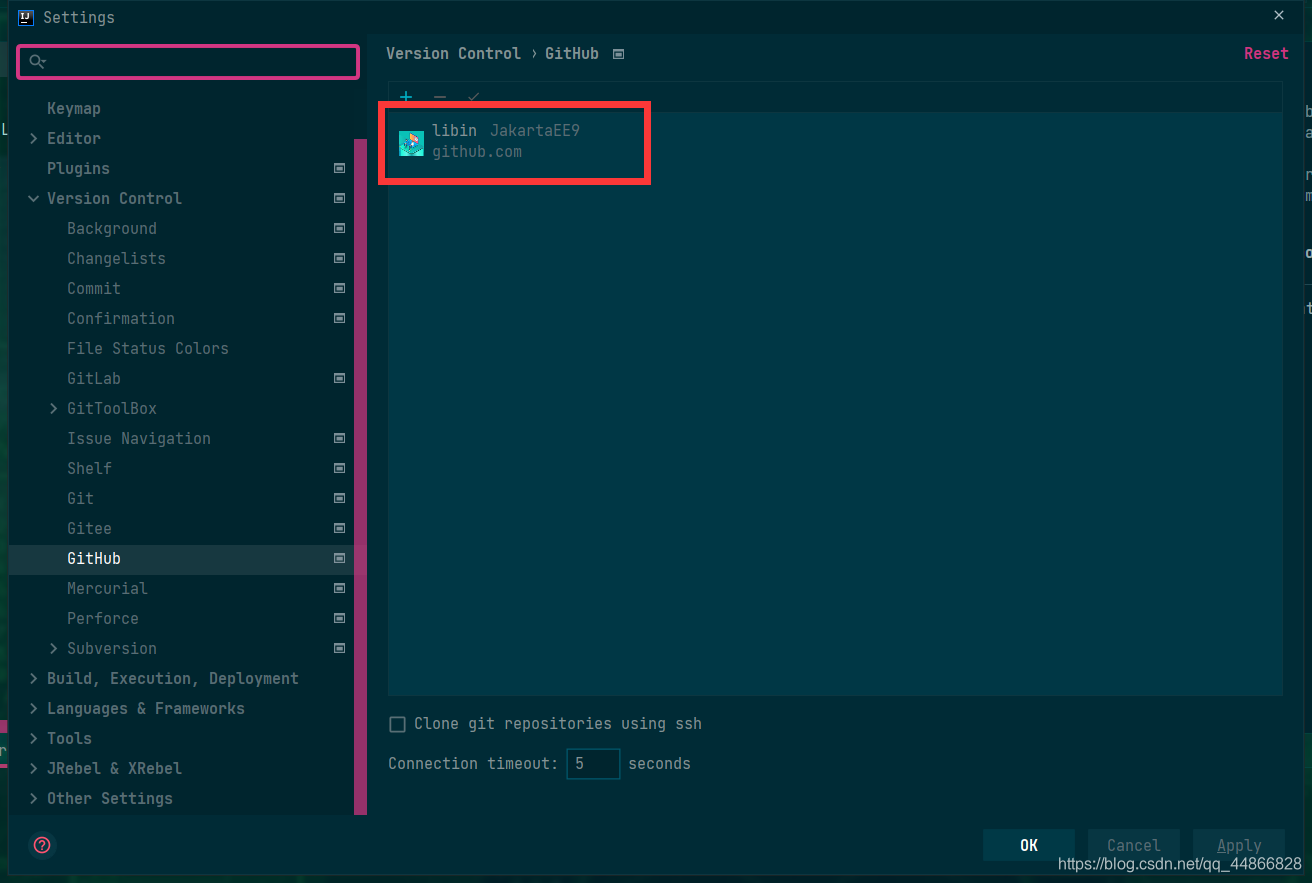Select the Changelists settings item
The width and height of the screenshot is (1312, 883).
(x=116, y=258)
